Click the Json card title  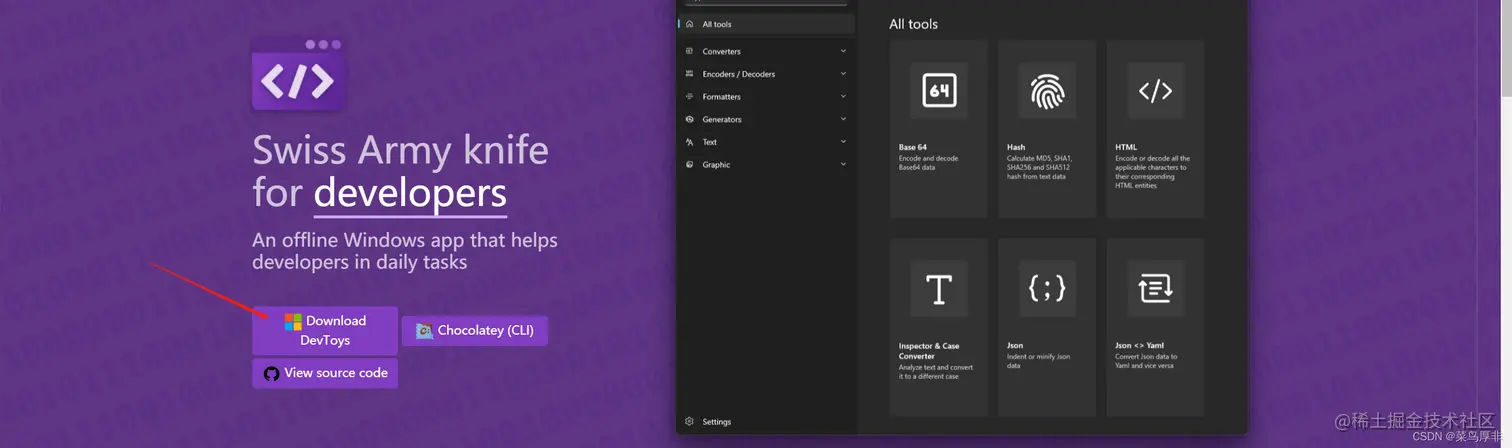[x=1015, y=346]
